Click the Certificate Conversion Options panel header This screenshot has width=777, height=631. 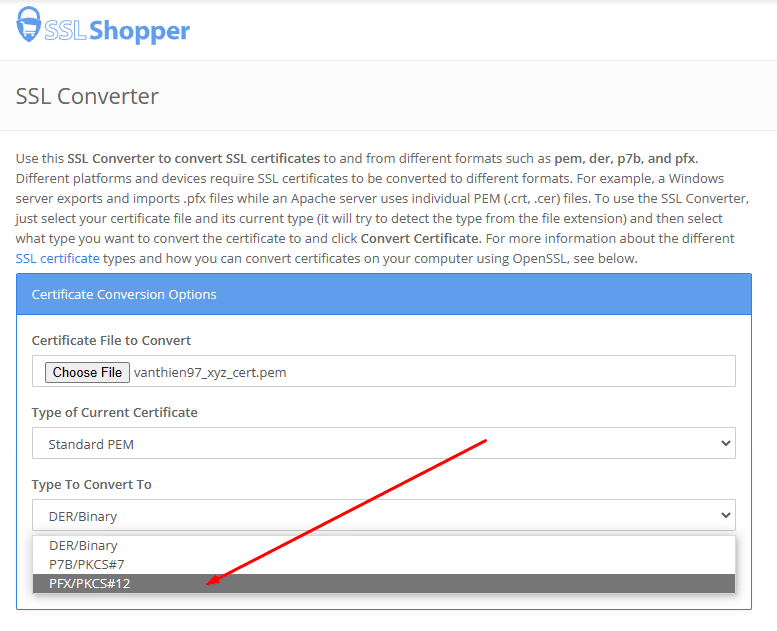(384, 294)
